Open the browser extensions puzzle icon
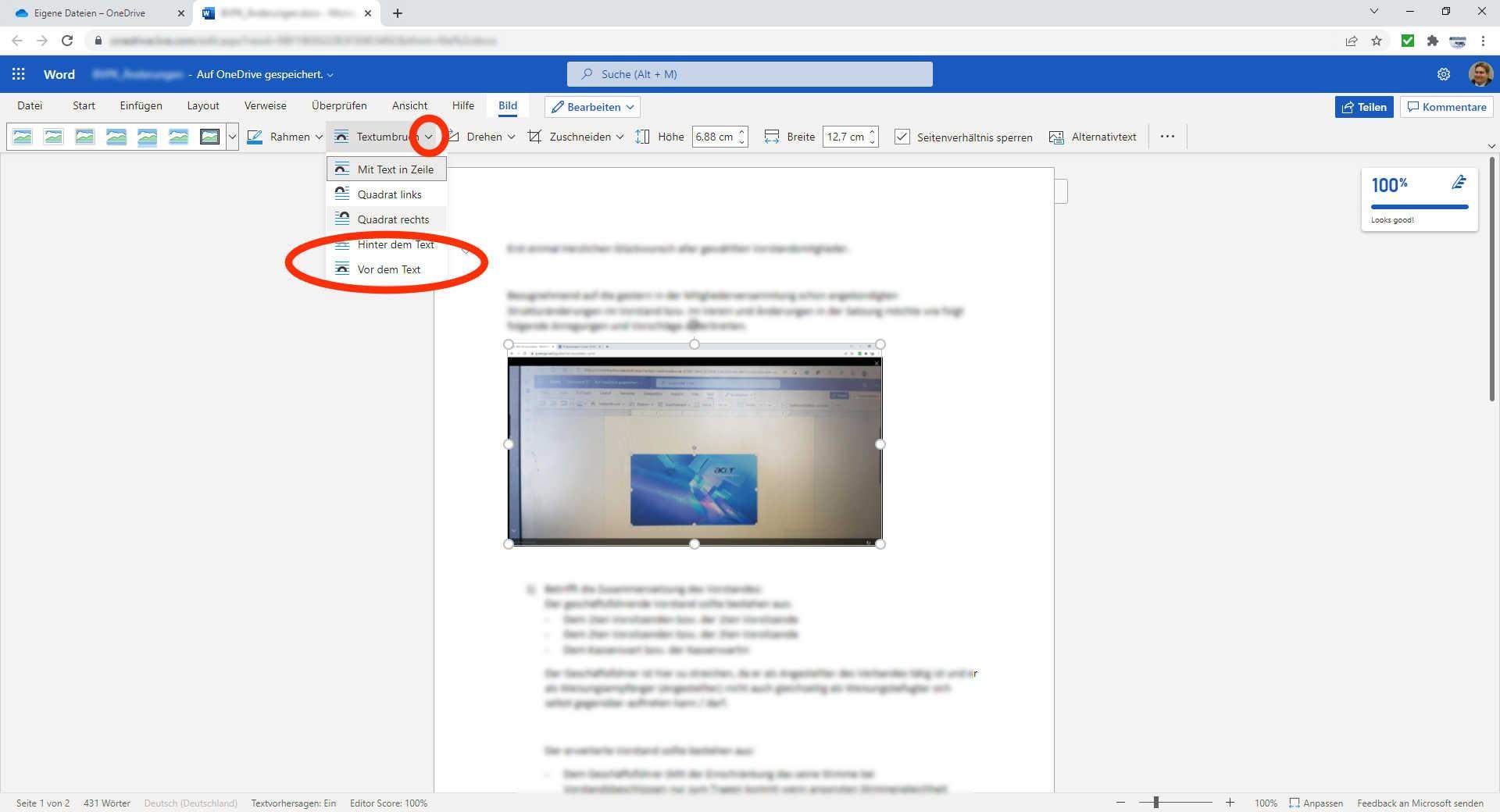The image size is (1500, 812). (x=1433, y=41)
